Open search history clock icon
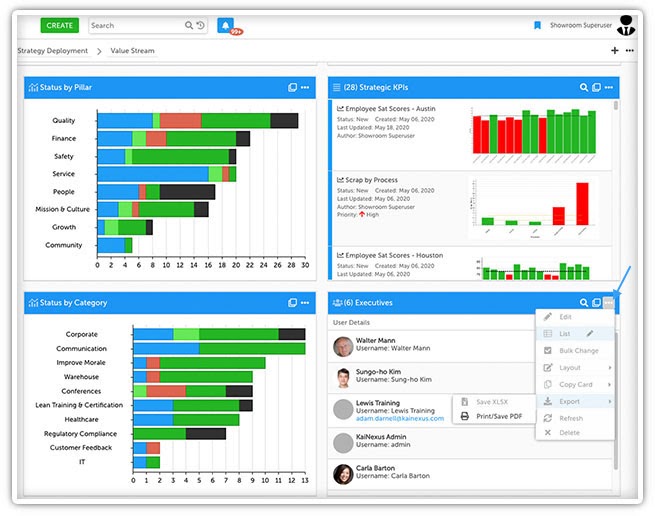Image resolution: width=655 pixels, height=516 pixels. click(x=201, y=25)
